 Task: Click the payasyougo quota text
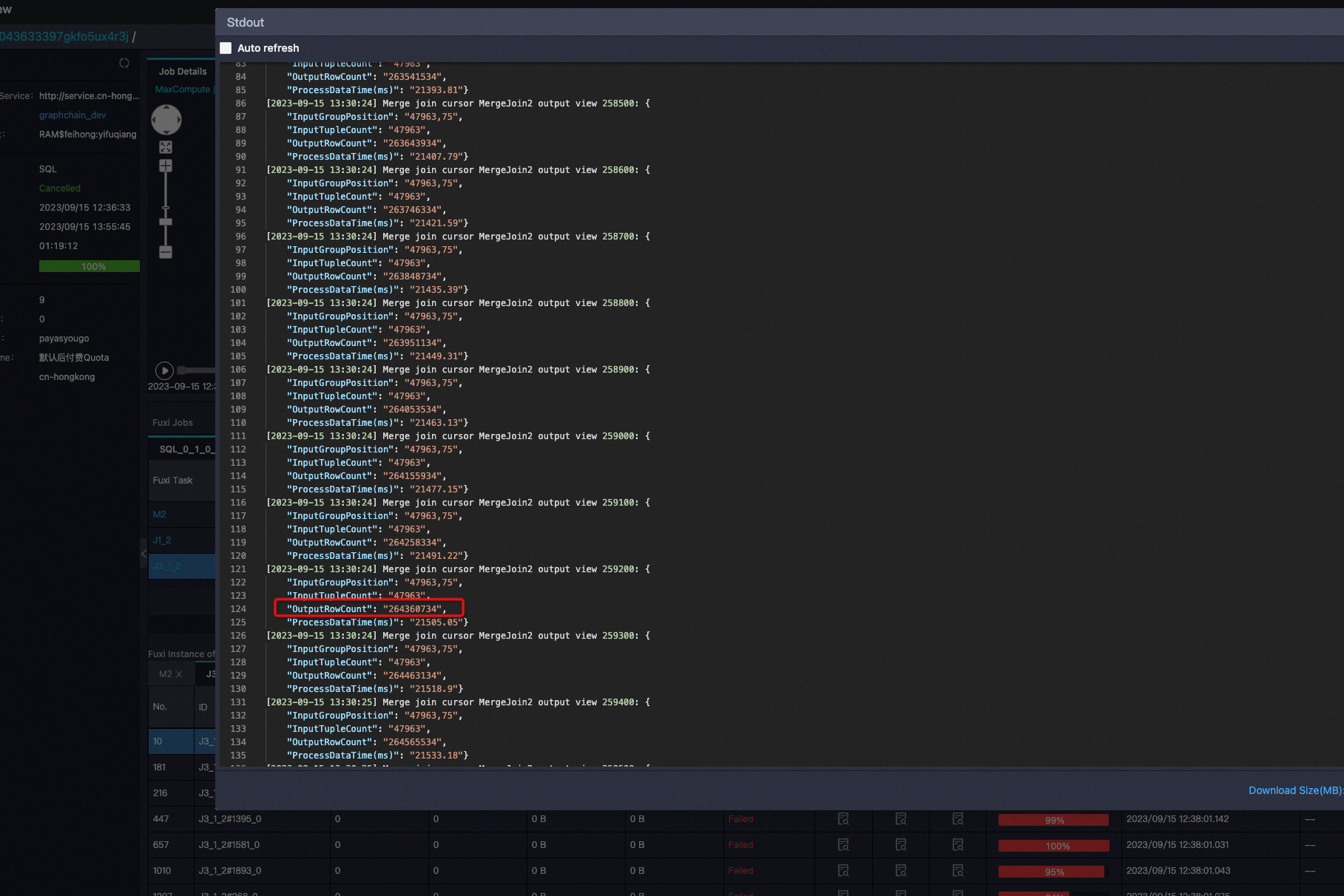pos(64,339)
